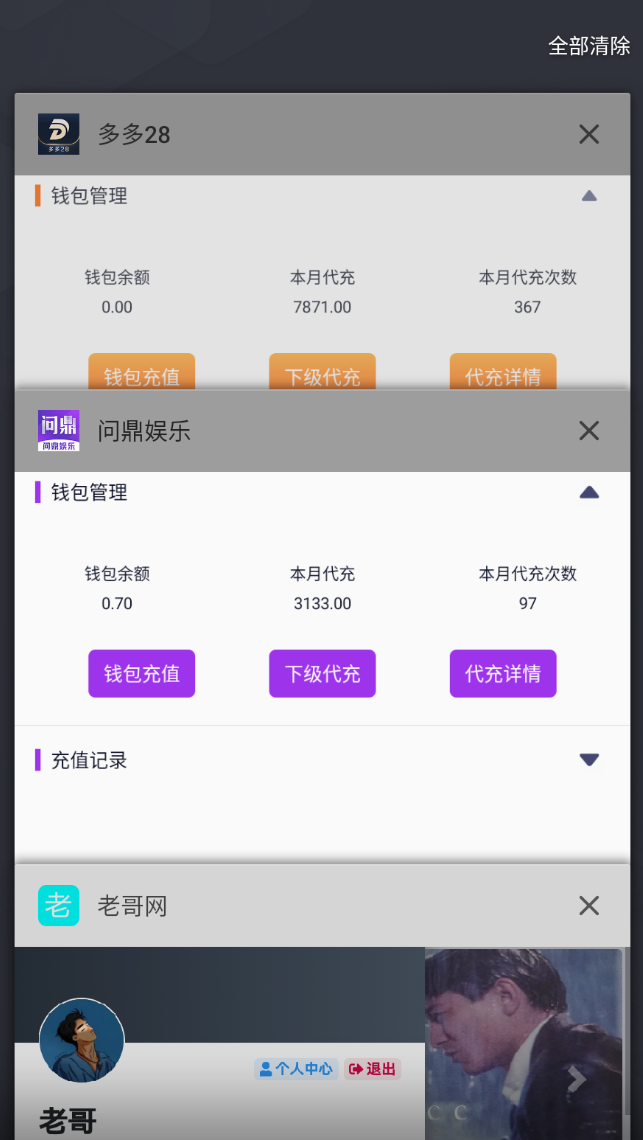This screenshot has height=1140, width=643.
Task: Tap the 老哥 profile avatar
Action: (82, 1040)
